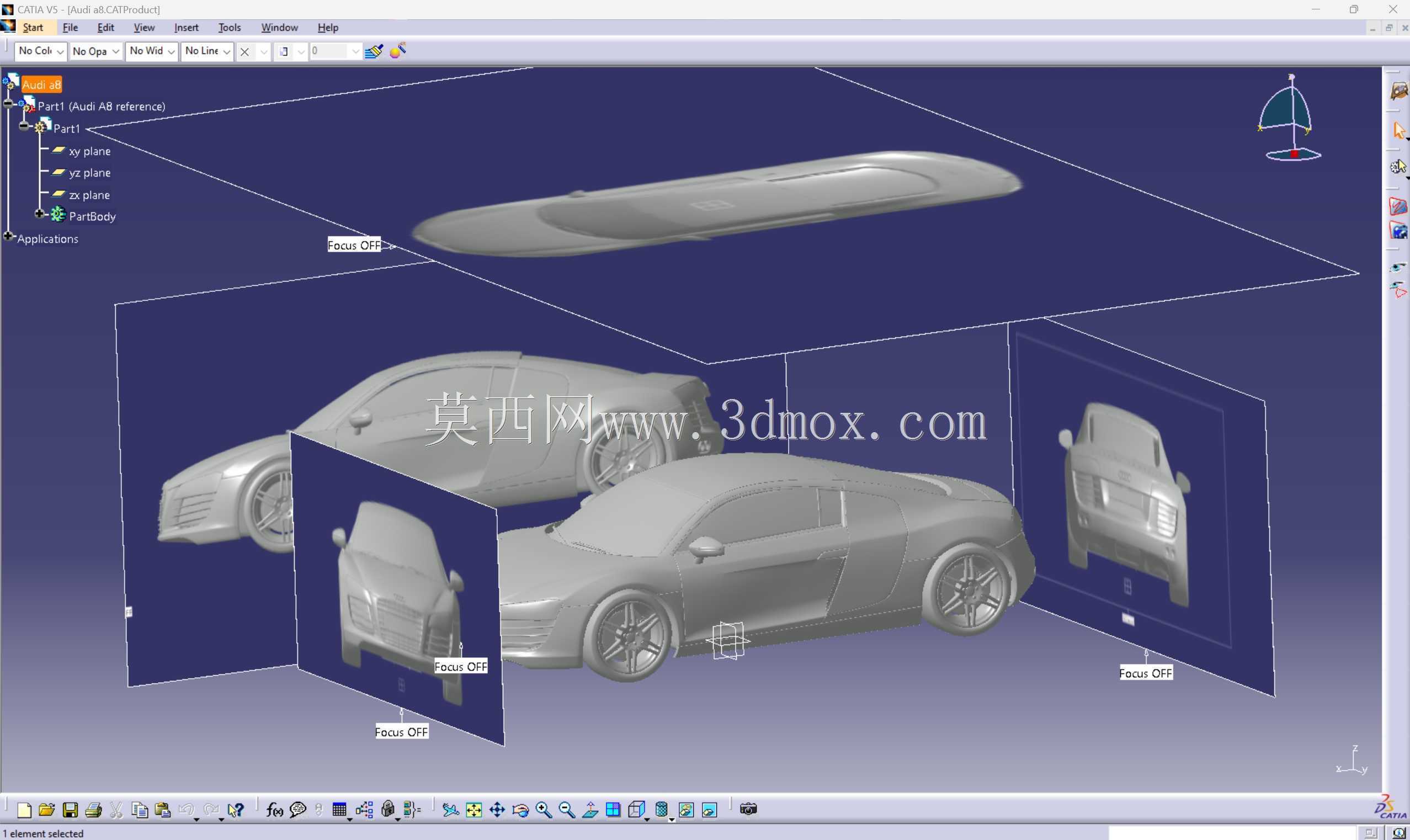
Task: Open the File menu
Action: click(x=70, y=27)
